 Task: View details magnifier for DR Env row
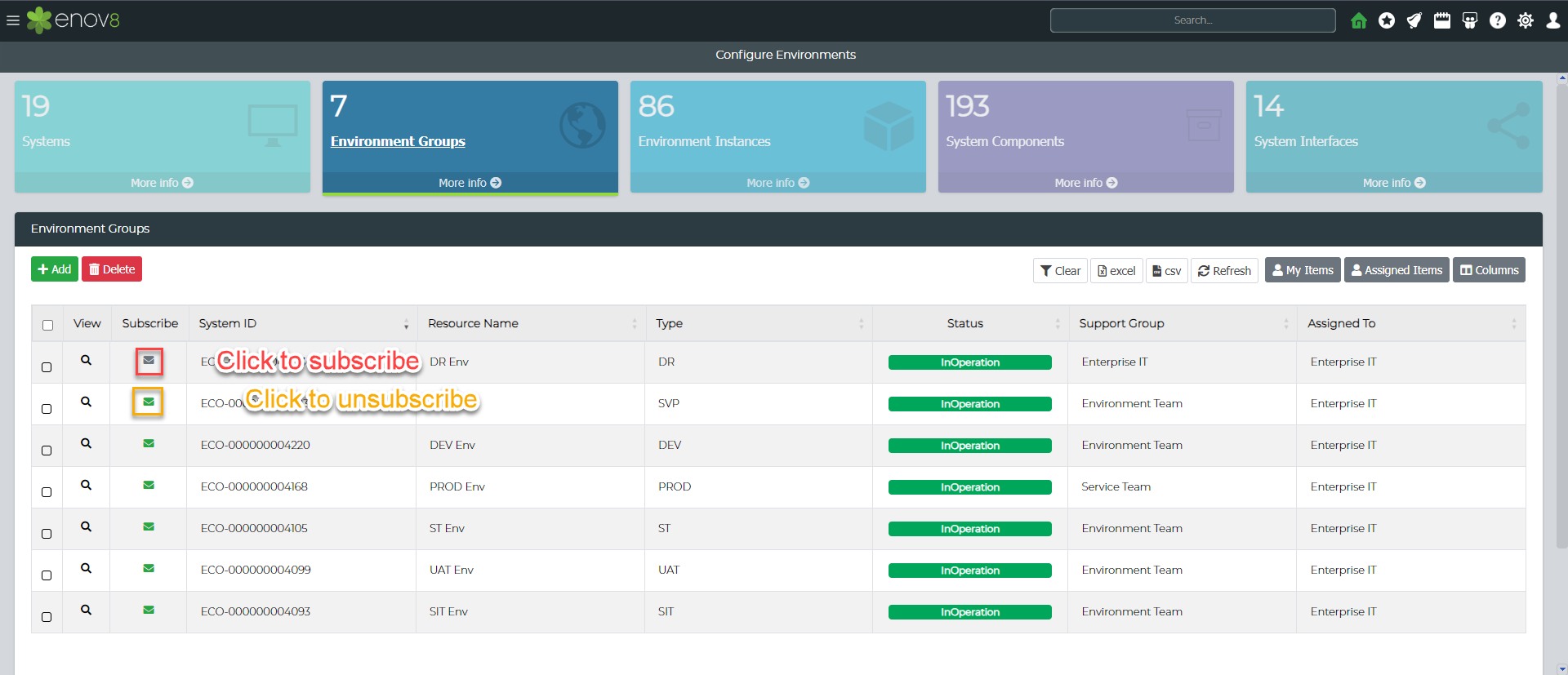86,360
